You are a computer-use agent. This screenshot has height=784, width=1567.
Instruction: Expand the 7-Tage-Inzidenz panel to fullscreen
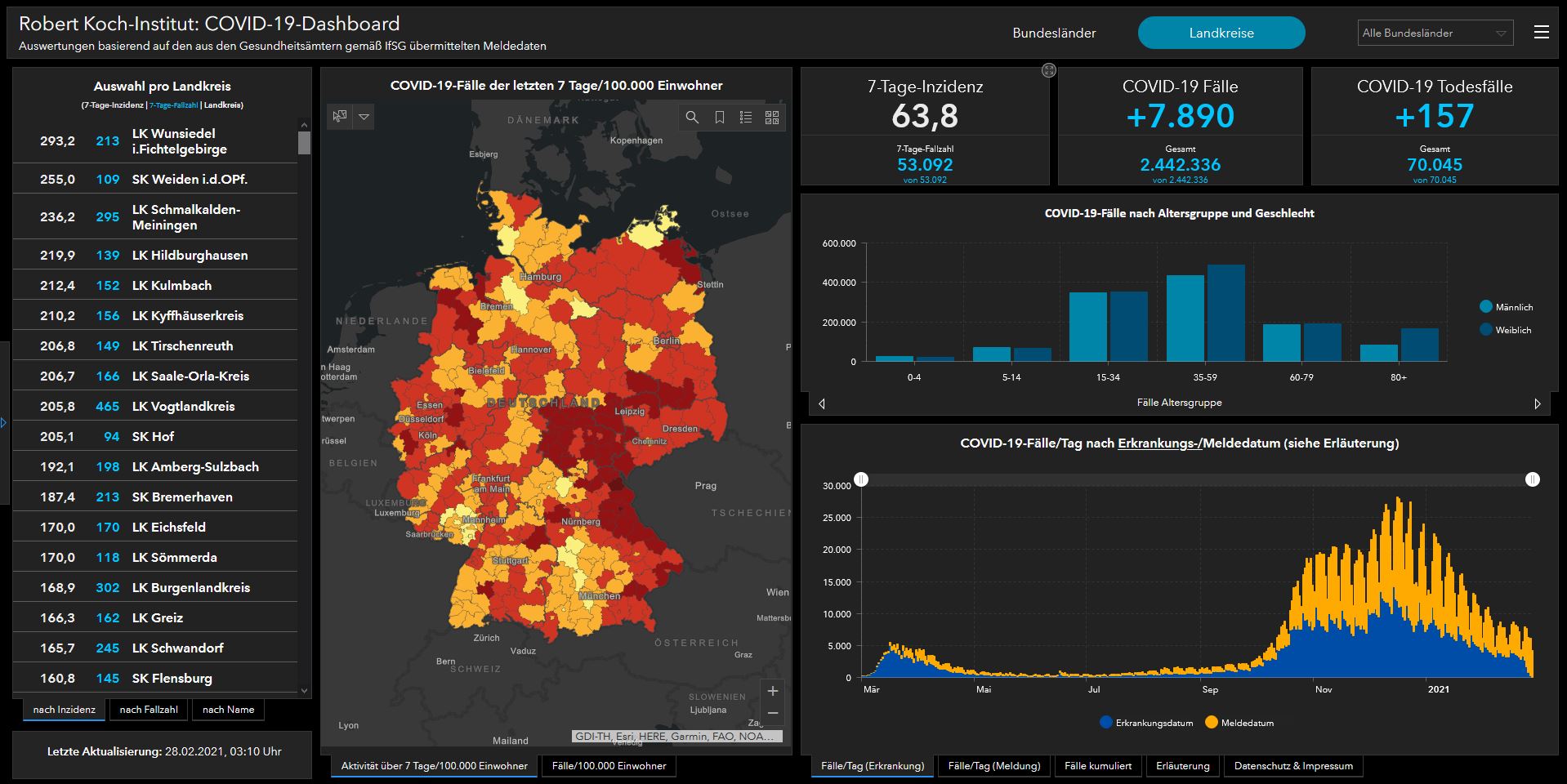point(1049,71)
